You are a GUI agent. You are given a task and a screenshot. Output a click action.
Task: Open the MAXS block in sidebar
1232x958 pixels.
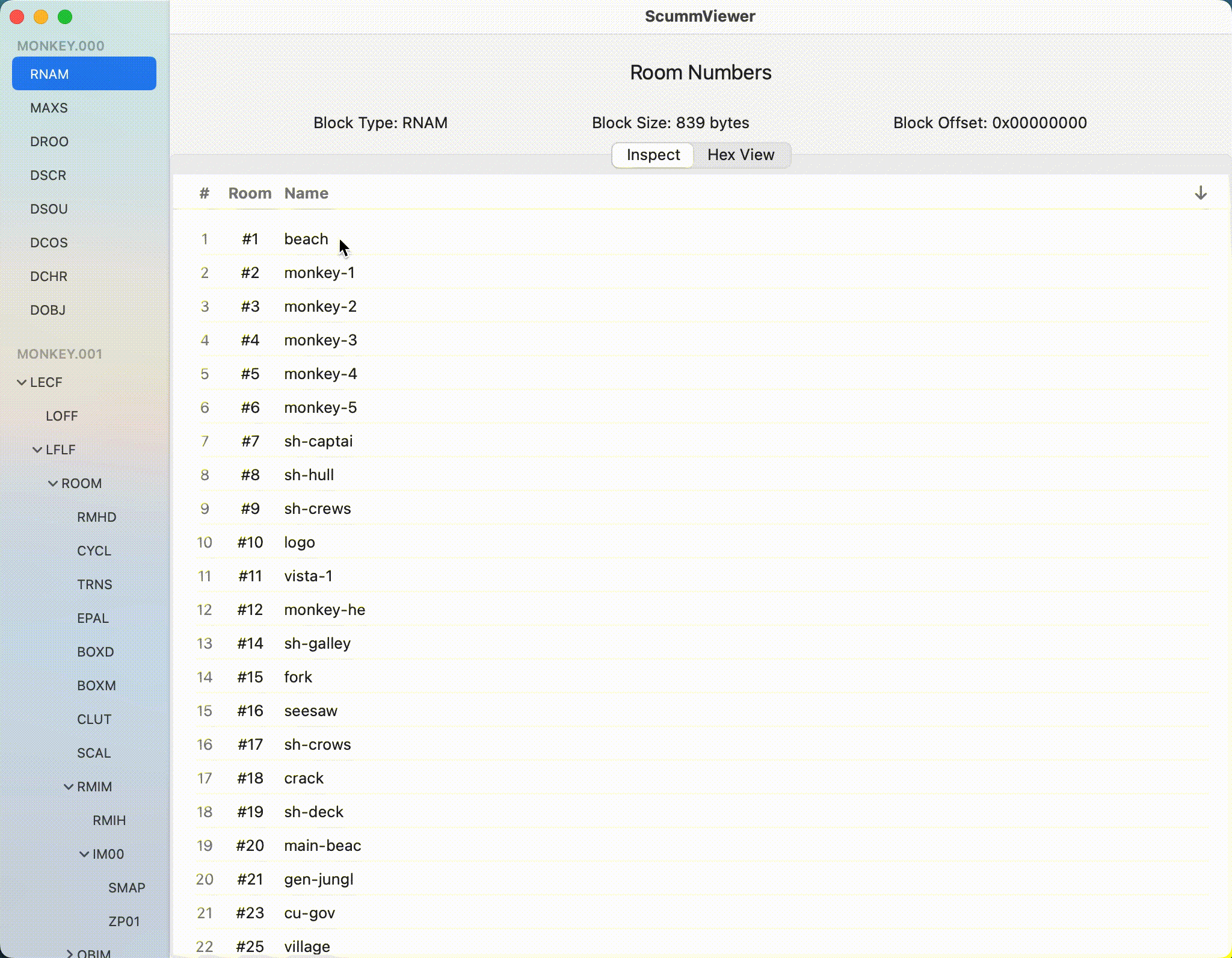point(49,108)
